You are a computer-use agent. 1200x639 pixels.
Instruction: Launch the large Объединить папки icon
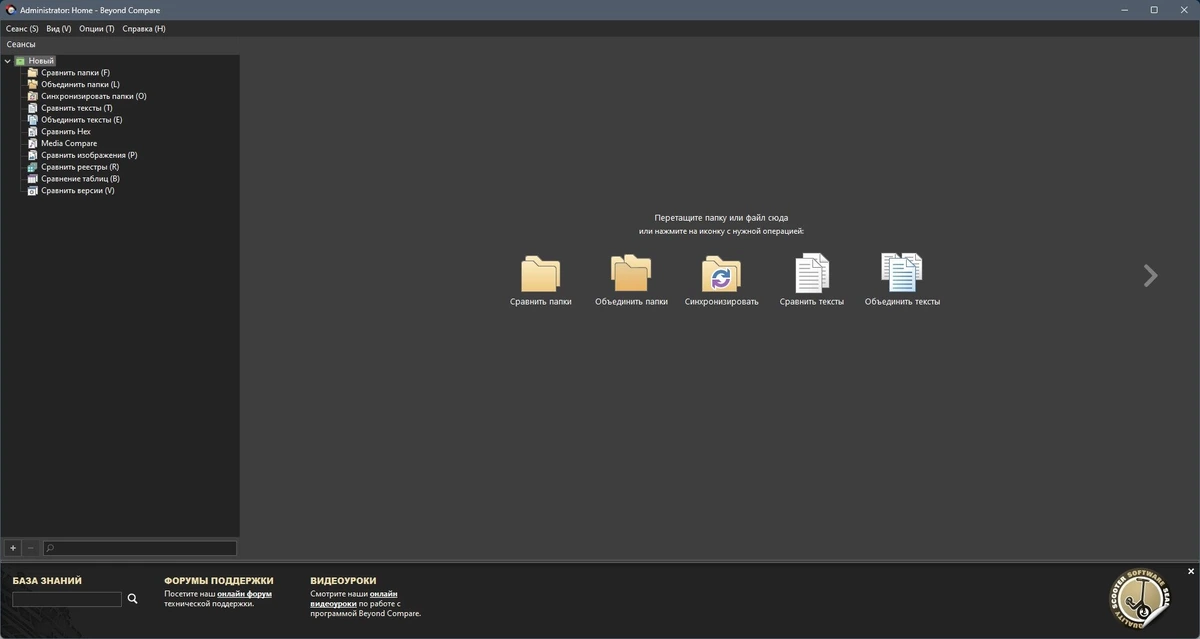point(631,273)
